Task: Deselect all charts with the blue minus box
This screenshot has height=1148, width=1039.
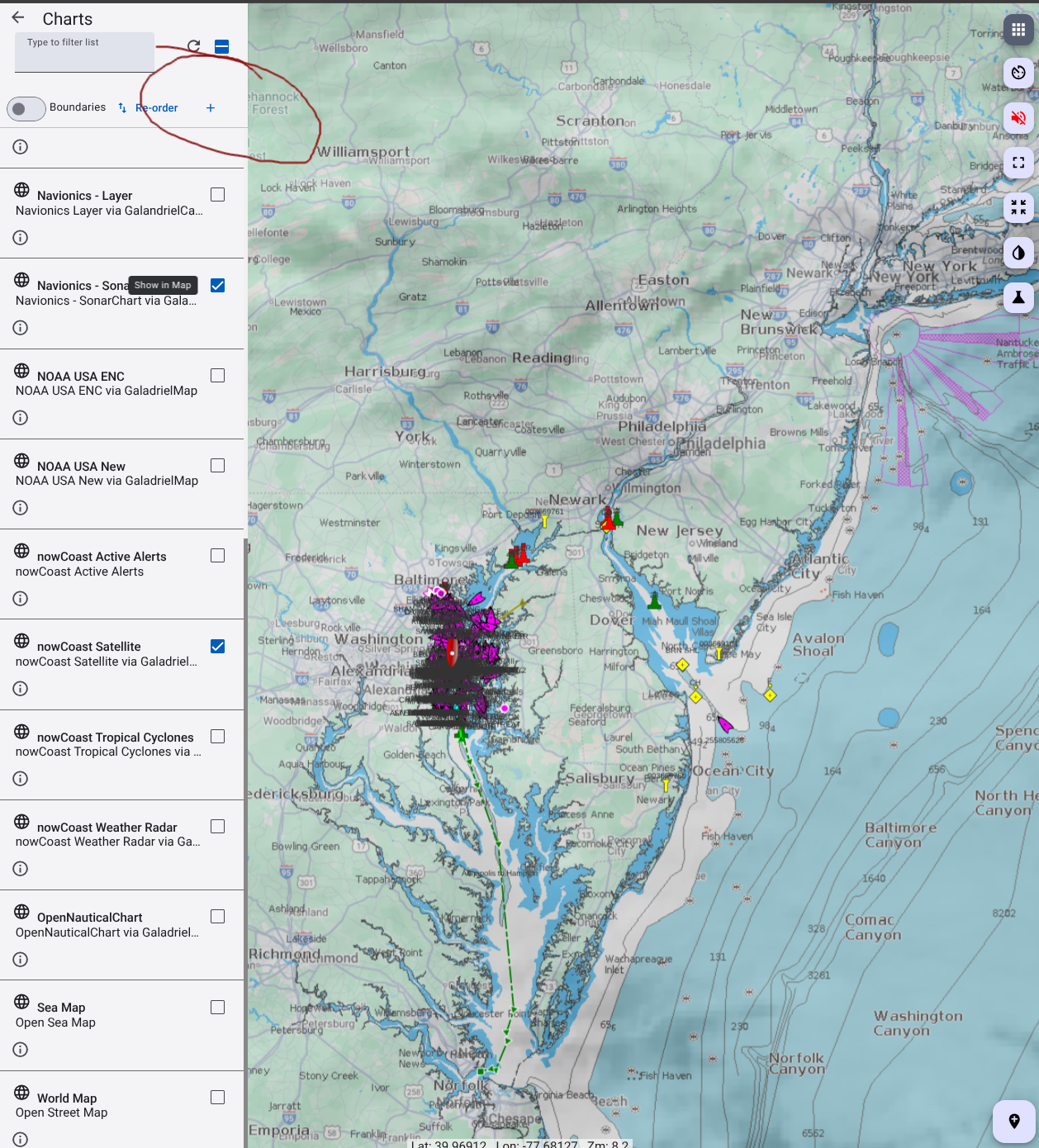Action: 221,46
